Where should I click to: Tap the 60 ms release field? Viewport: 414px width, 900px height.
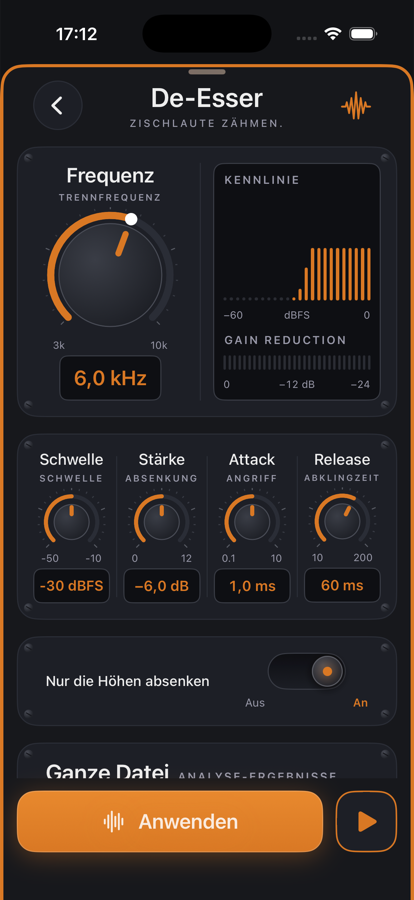[x=342, y=585]
